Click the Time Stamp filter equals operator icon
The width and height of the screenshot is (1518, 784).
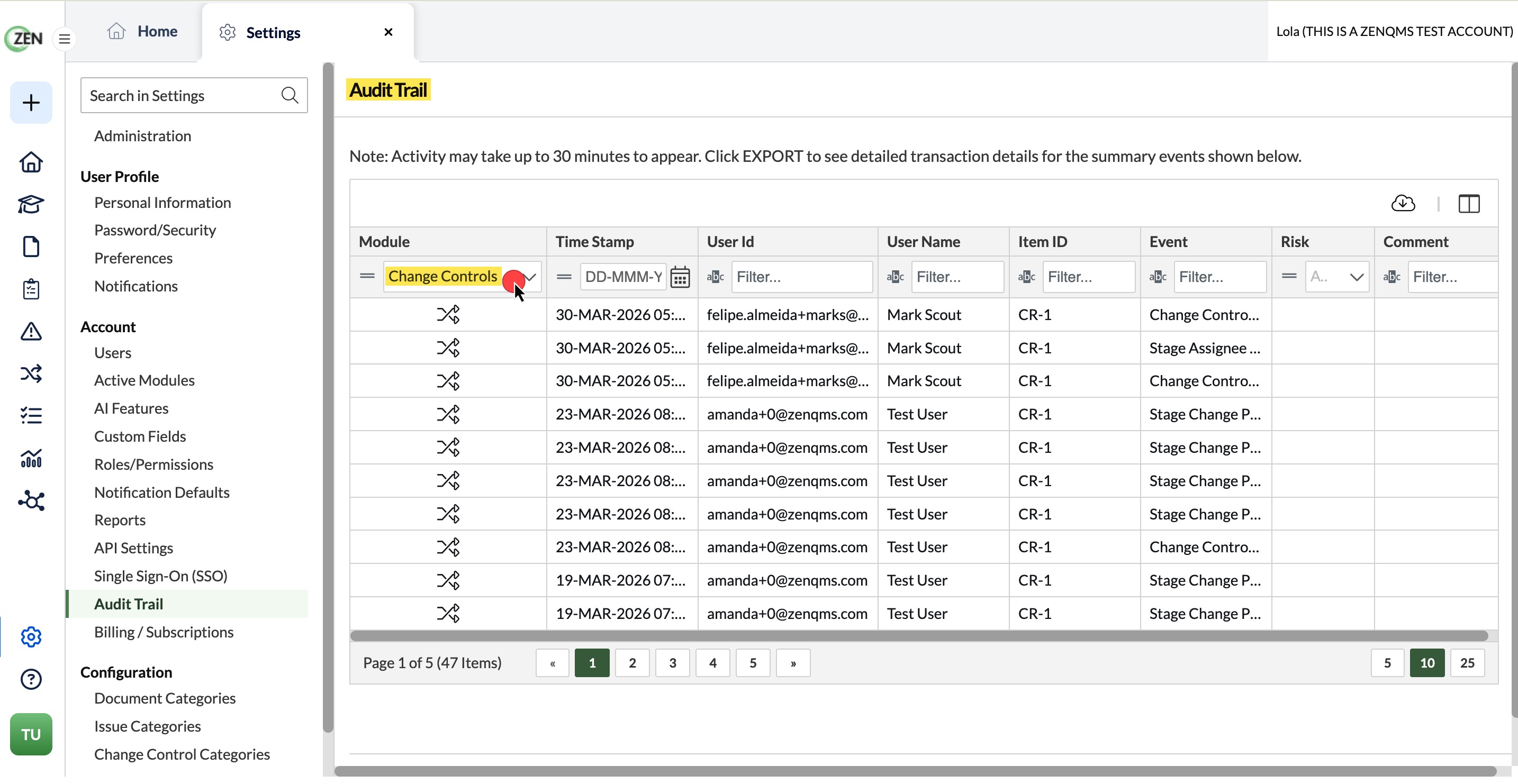click(565, 277)
